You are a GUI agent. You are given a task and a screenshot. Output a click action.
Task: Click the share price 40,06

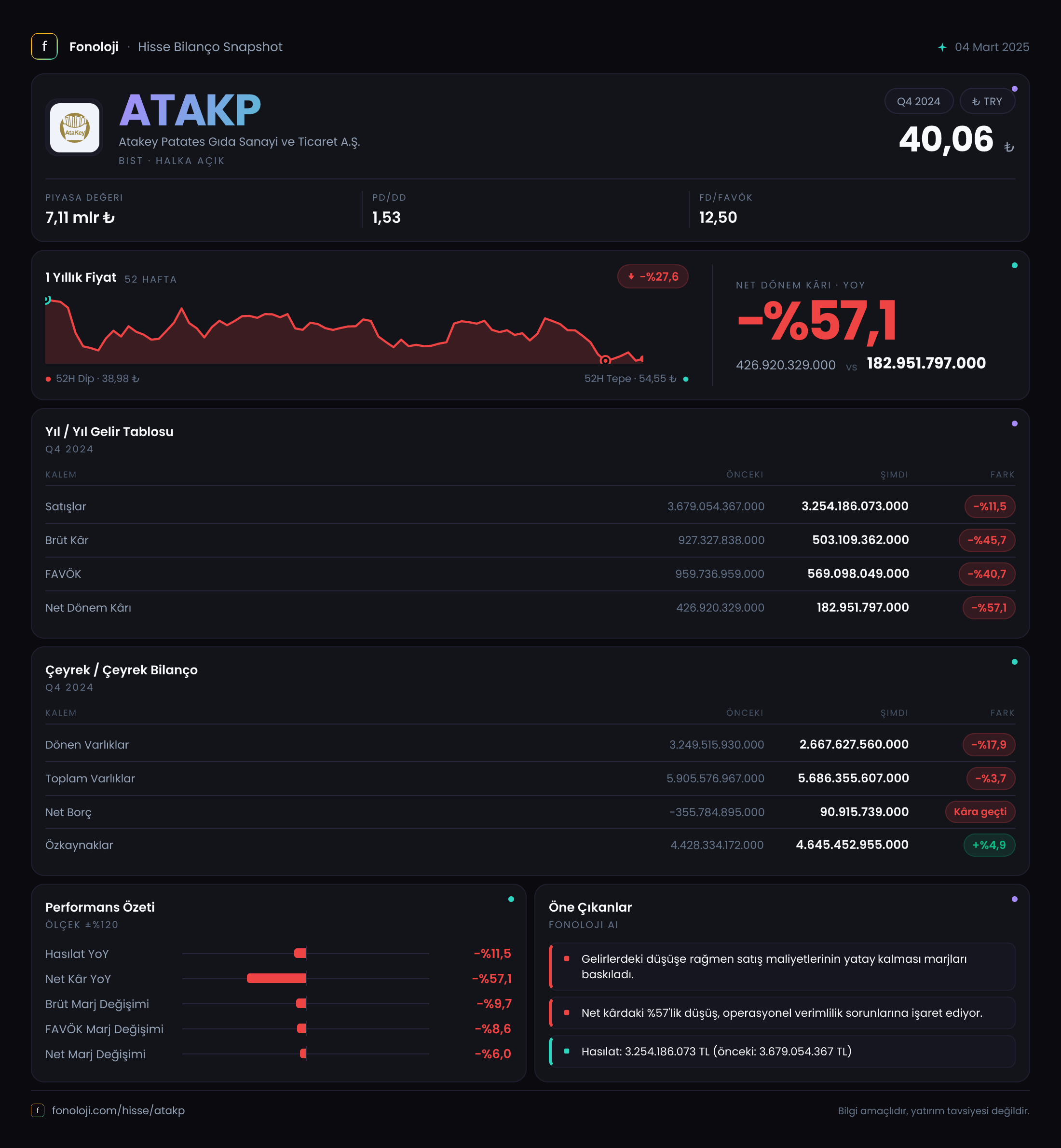946,139
